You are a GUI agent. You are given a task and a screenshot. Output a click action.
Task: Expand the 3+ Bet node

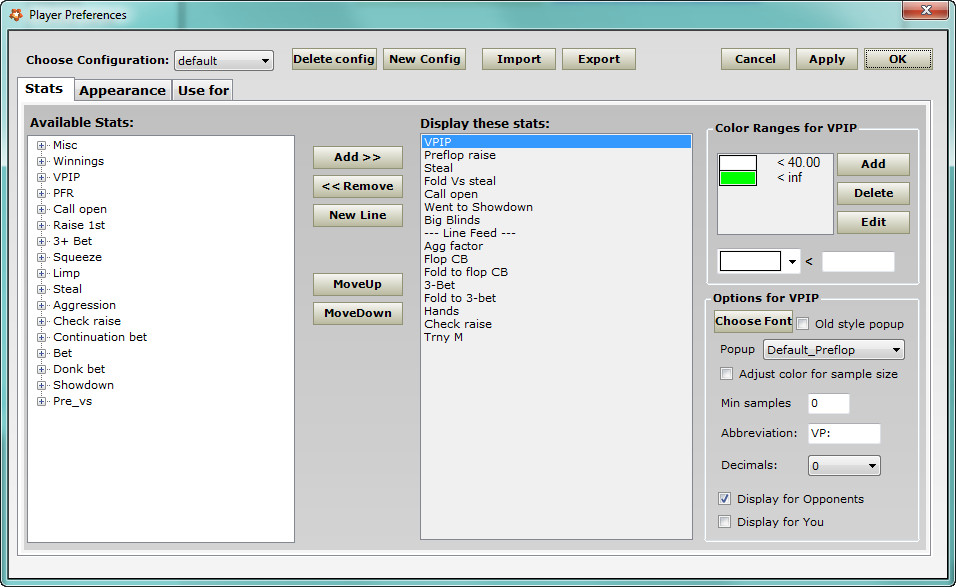point(41,241)
